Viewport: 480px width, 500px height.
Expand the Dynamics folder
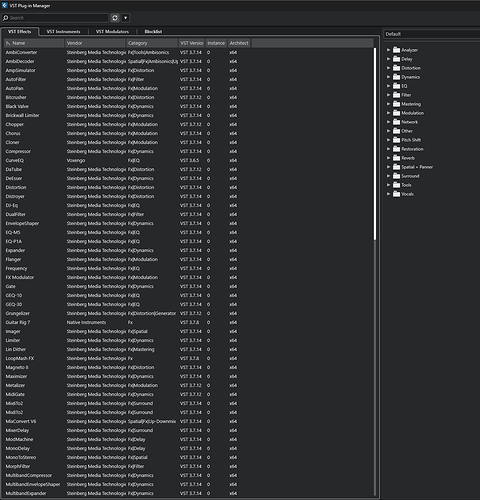[x=388, y=77]
